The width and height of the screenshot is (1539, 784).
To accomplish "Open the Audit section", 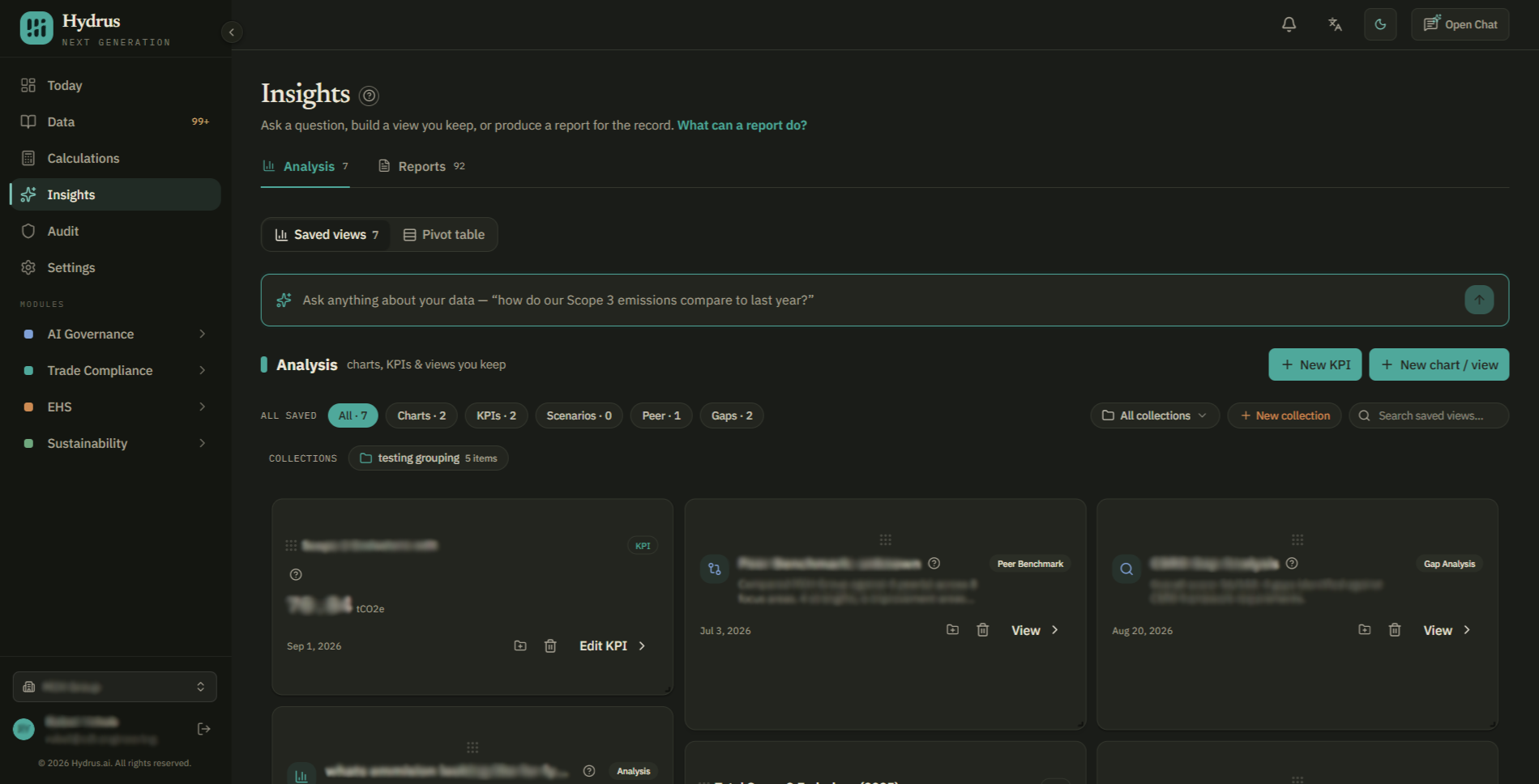I will click(115, 231).
